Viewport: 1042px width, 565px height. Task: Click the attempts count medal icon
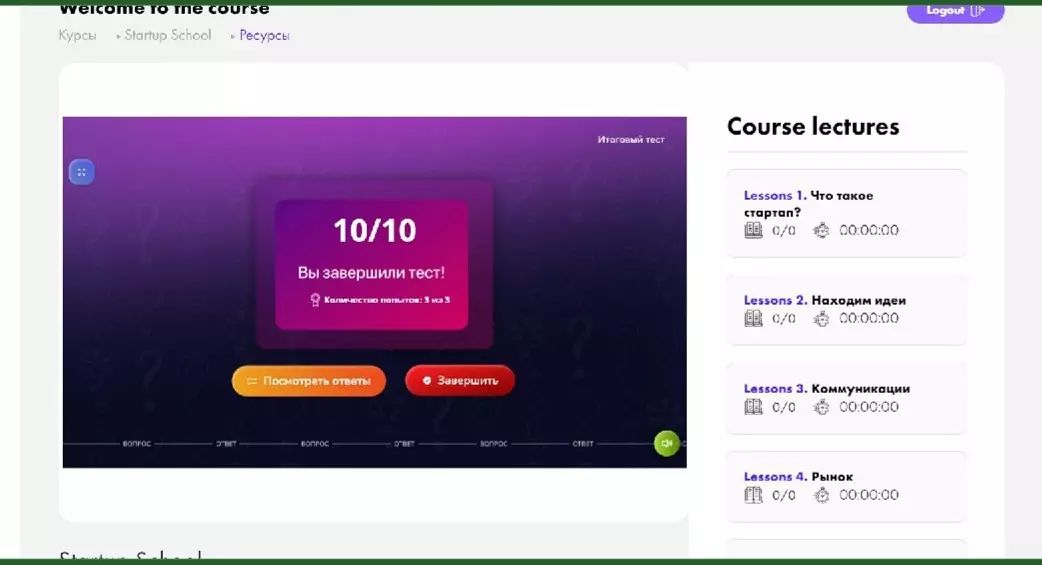pyautogui.click(x=315, y=300)
